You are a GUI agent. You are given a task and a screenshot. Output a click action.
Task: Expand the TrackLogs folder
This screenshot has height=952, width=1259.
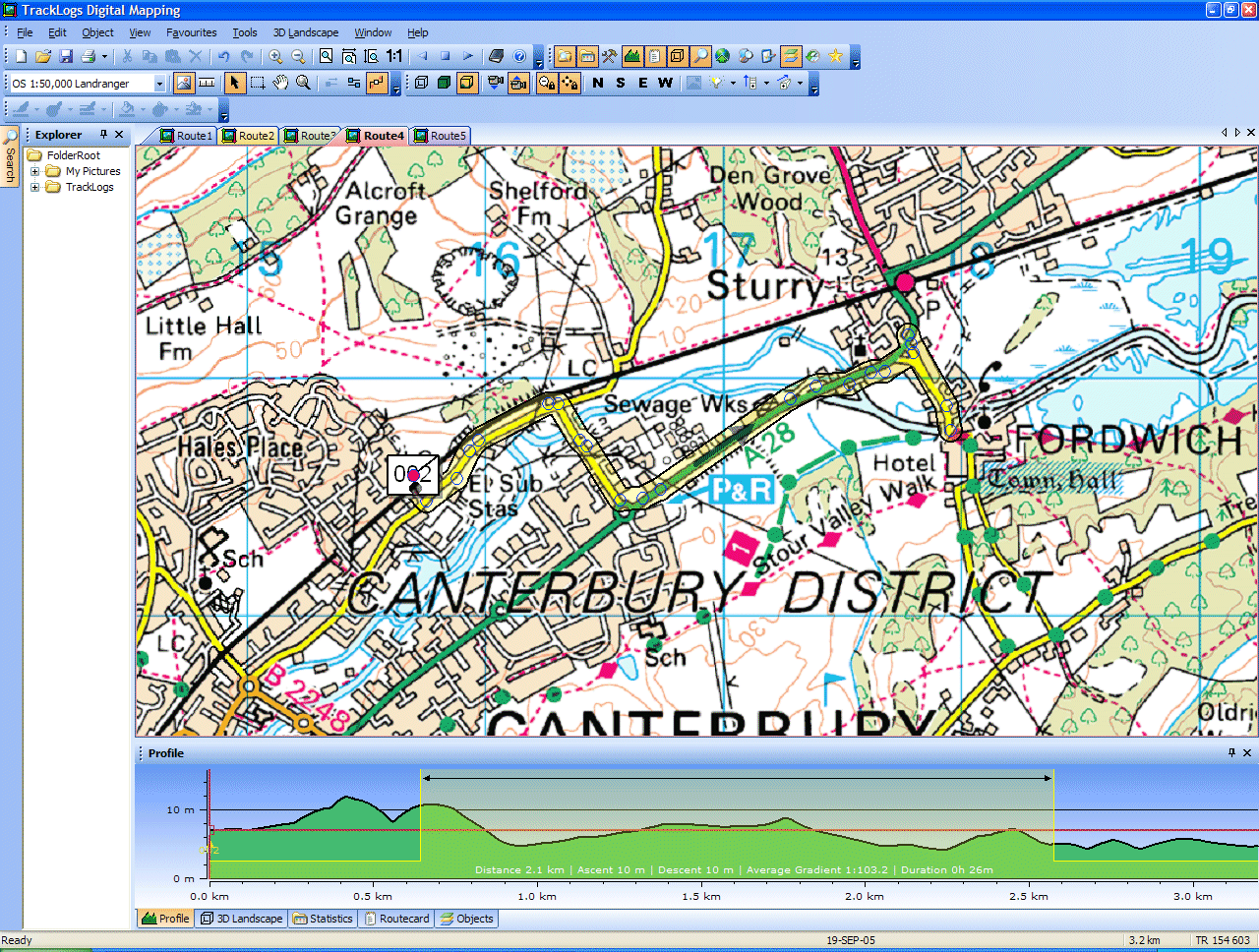(x=35, y=187)
